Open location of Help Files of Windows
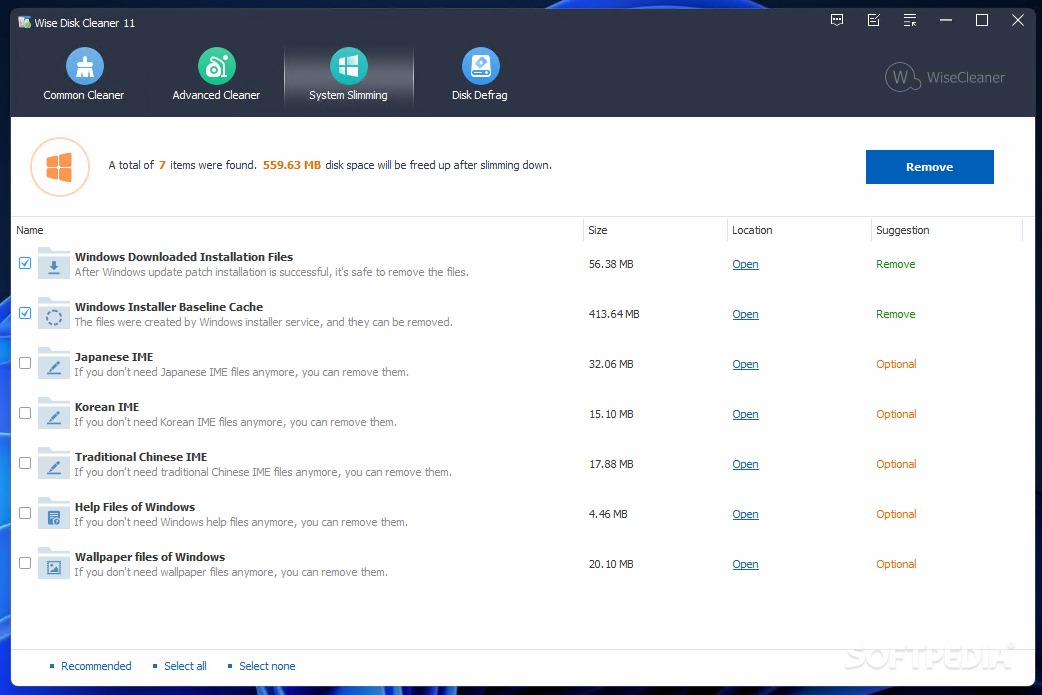Screen dimensions: 1042x695 (745, 514)
